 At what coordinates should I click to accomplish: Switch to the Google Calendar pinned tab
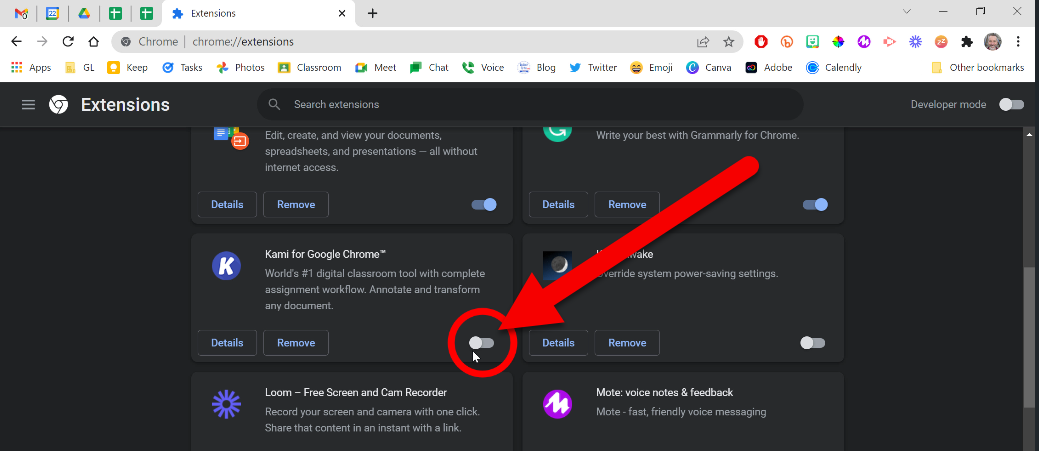52,13
